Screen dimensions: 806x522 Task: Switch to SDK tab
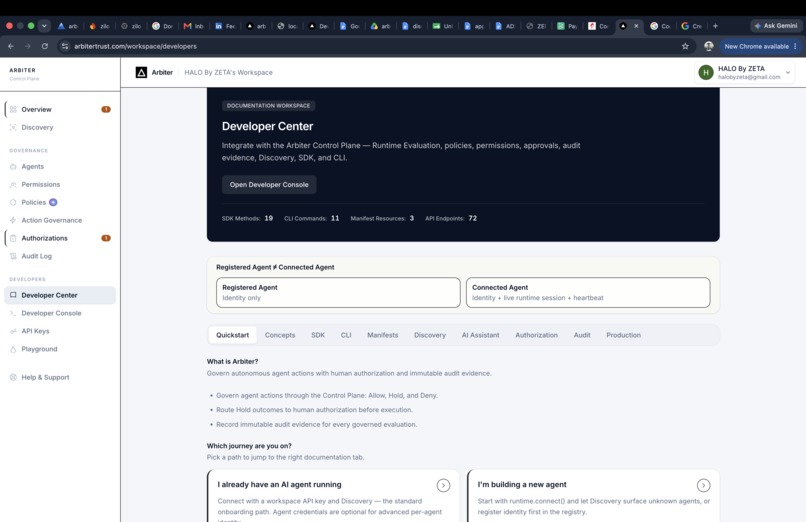point(318,335)
